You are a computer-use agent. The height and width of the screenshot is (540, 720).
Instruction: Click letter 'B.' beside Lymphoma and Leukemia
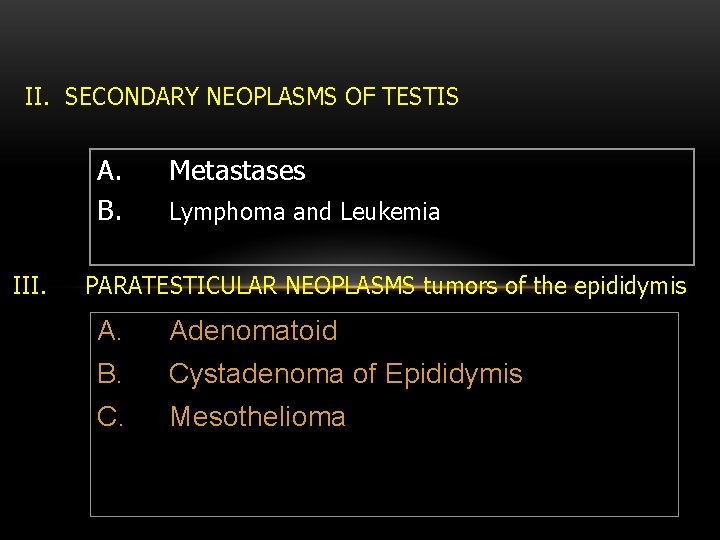[x=110, y=212]
